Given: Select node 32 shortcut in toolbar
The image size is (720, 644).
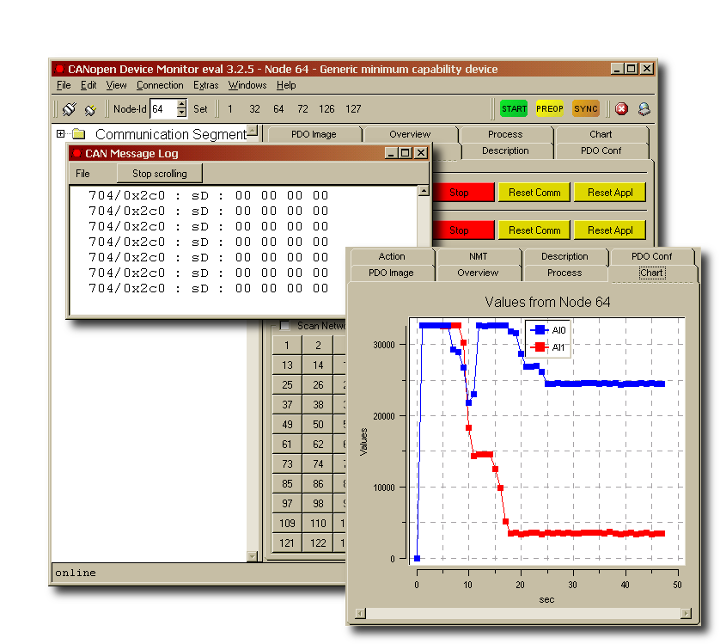Looking at the screenshot, I should pyautogui.click(x=254, y=109).
